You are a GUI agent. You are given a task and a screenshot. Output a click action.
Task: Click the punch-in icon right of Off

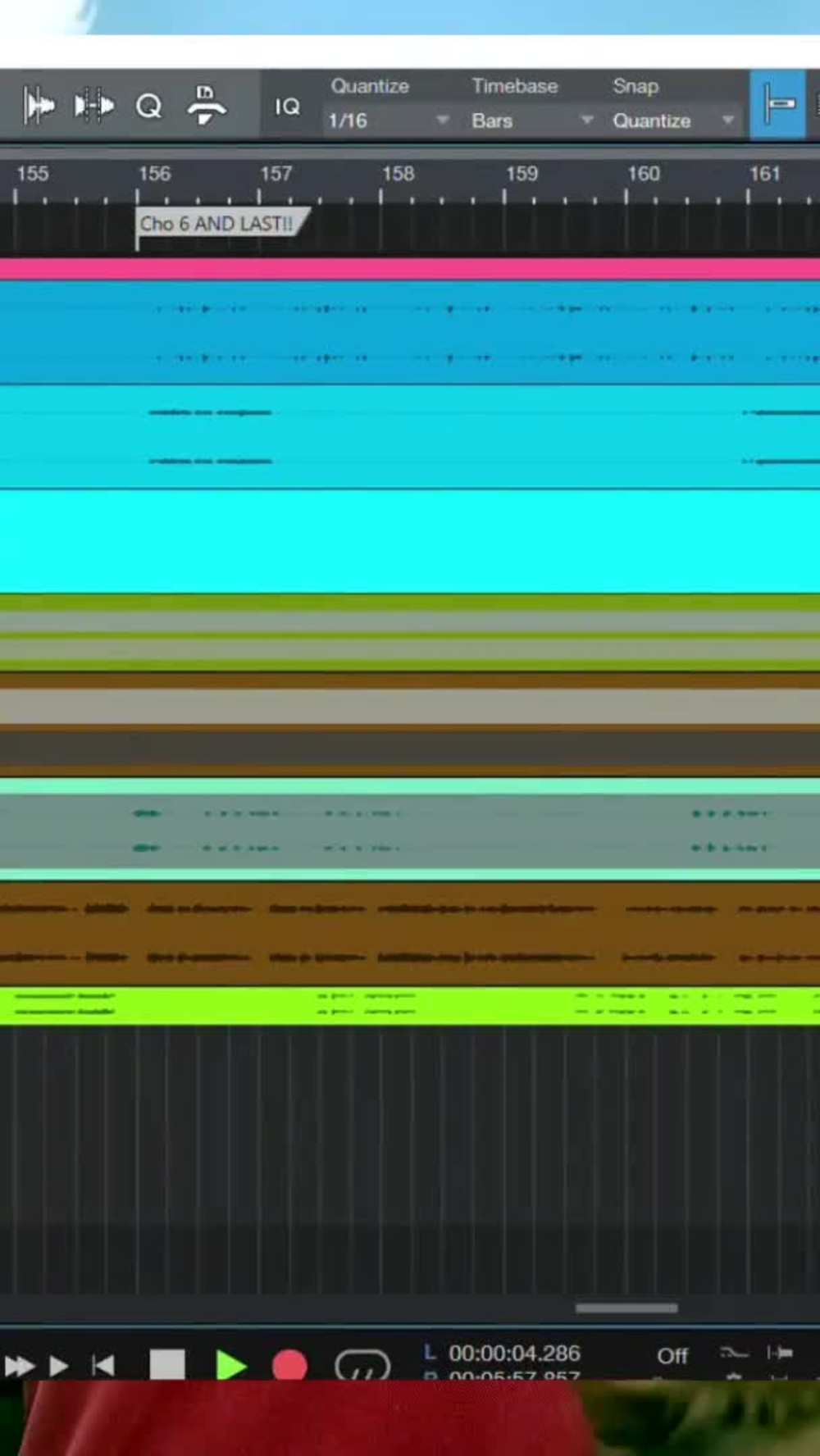click(x=734, y=1353)
